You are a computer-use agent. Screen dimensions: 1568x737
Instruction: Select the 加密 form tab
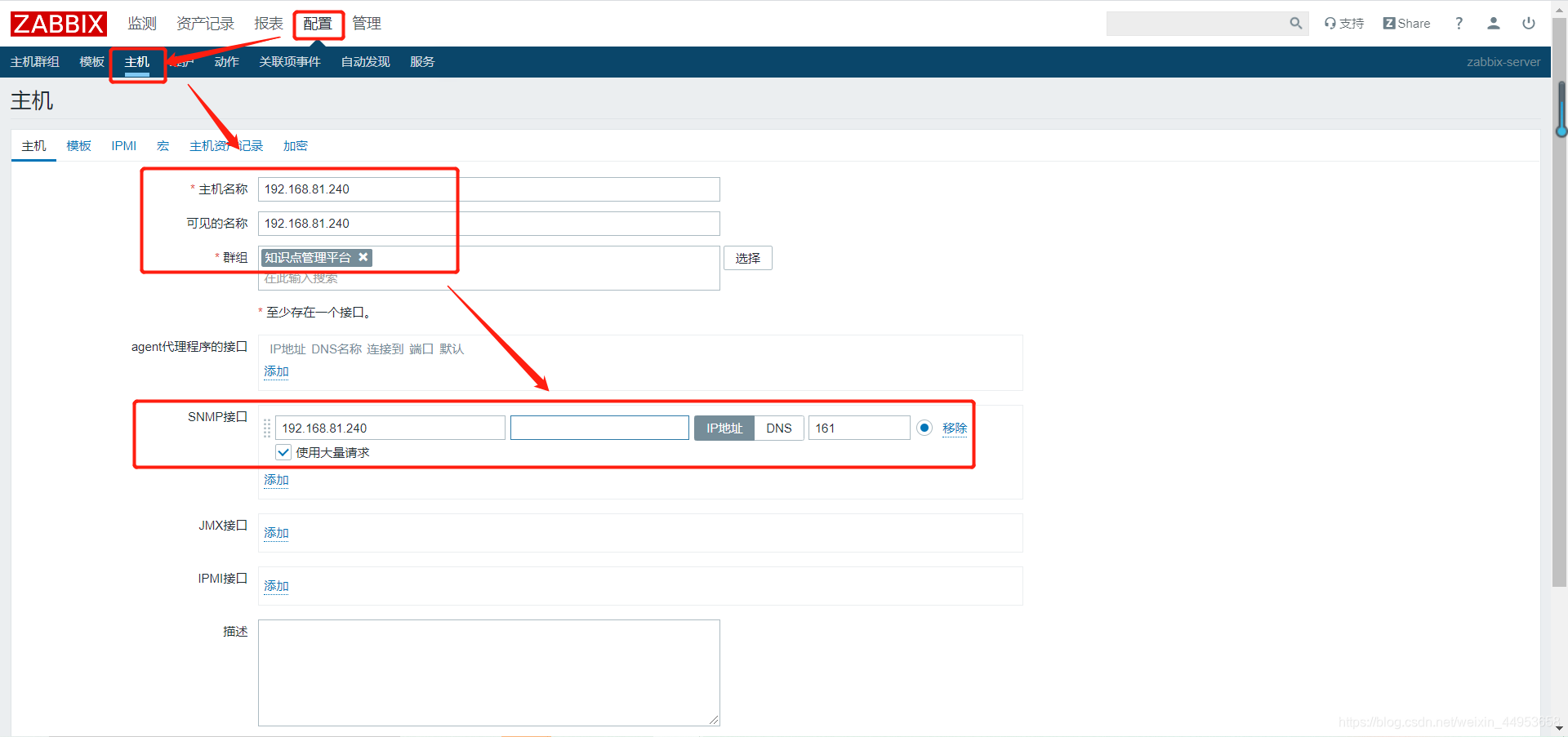point(296,146)
